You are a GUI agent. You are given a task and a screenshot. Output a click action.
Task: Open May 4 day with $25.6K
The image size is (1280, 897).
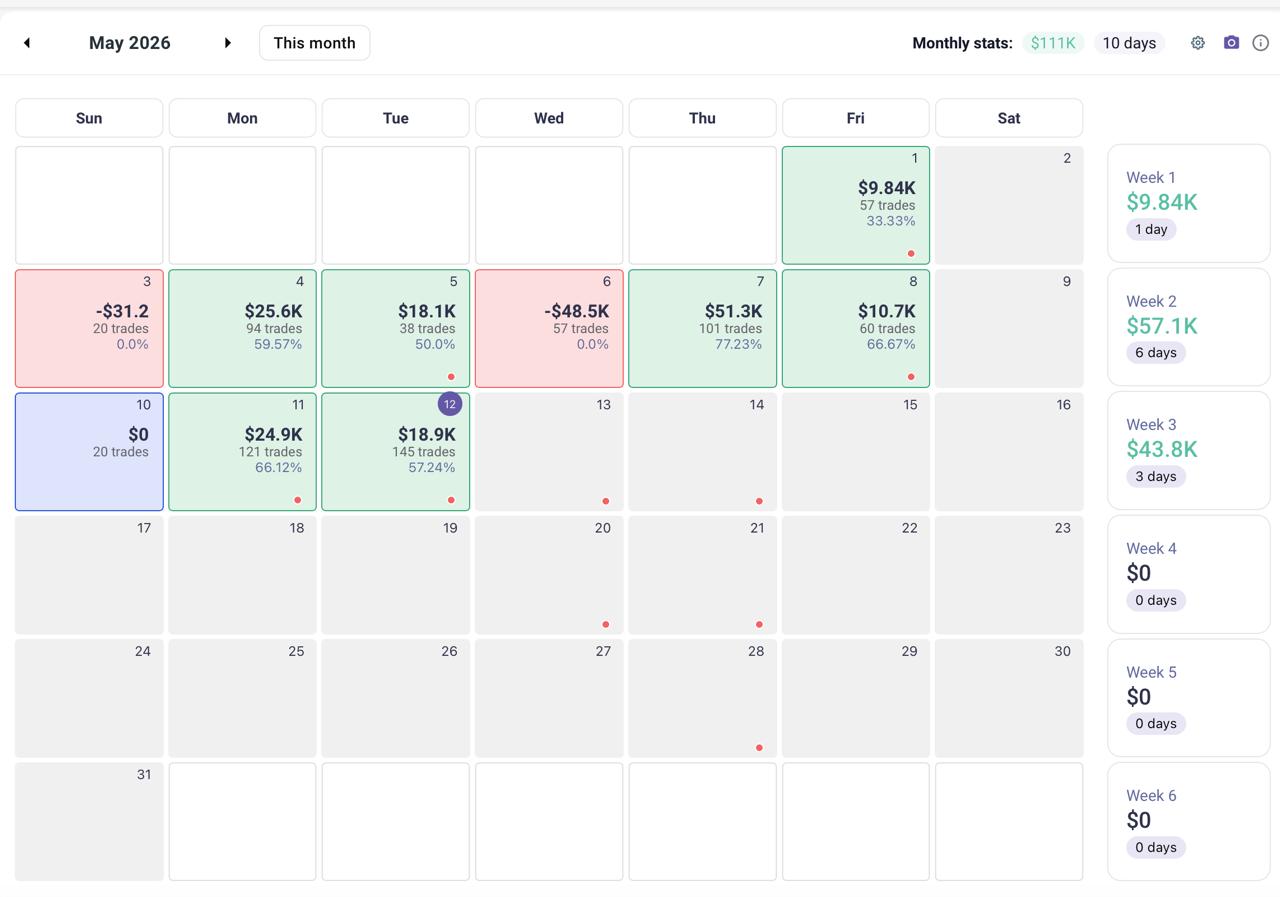[242, 328]
